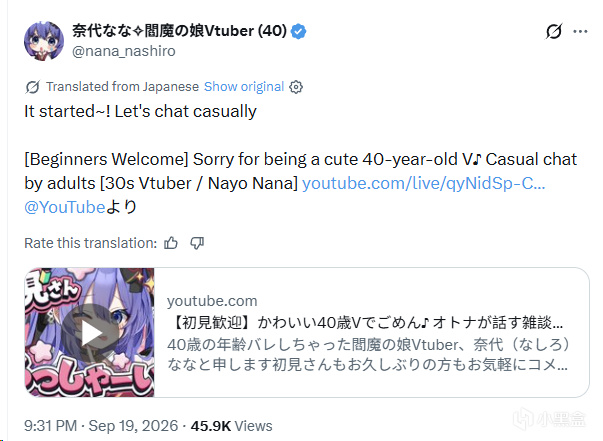Image resolution: width=603 pixels, height=441 pixels.
Task: Click the Grok icon before Translated from Japanese
Action: [32, 87]
